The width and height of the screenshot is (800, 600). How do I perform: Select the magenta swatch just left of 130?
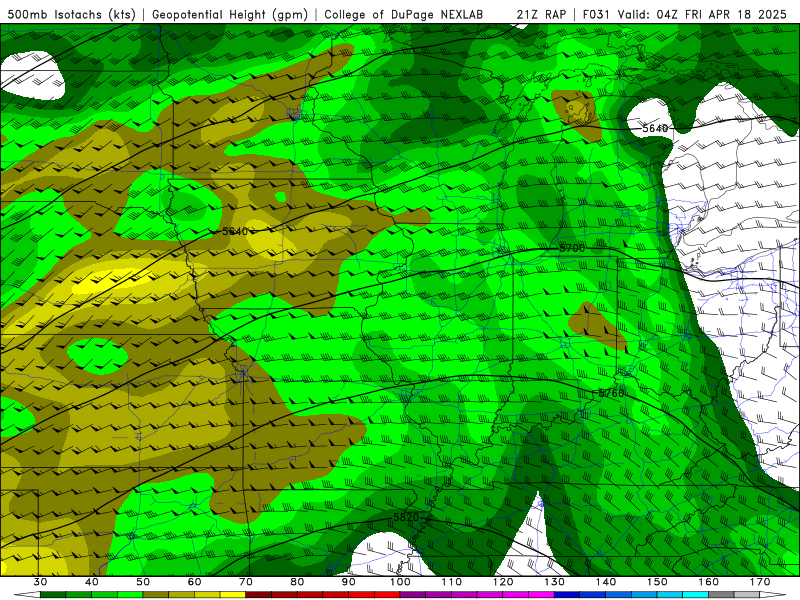(x=541, y=595)
